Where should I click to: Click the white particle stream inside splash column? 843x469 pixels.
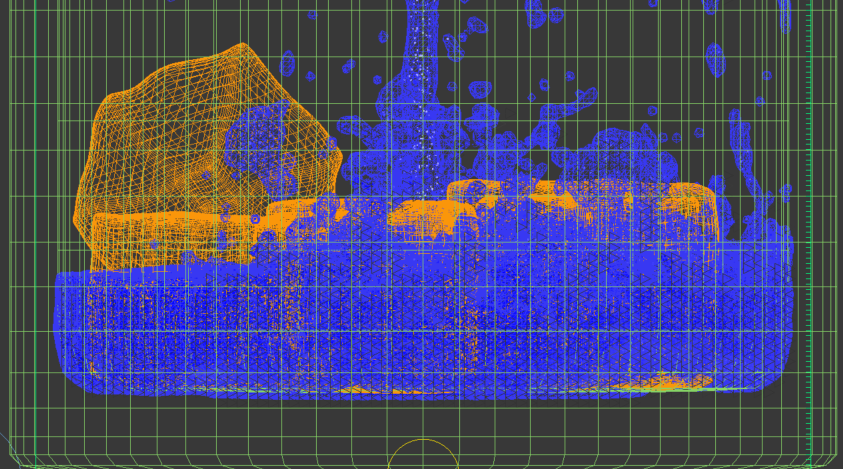tap(424, 110)
